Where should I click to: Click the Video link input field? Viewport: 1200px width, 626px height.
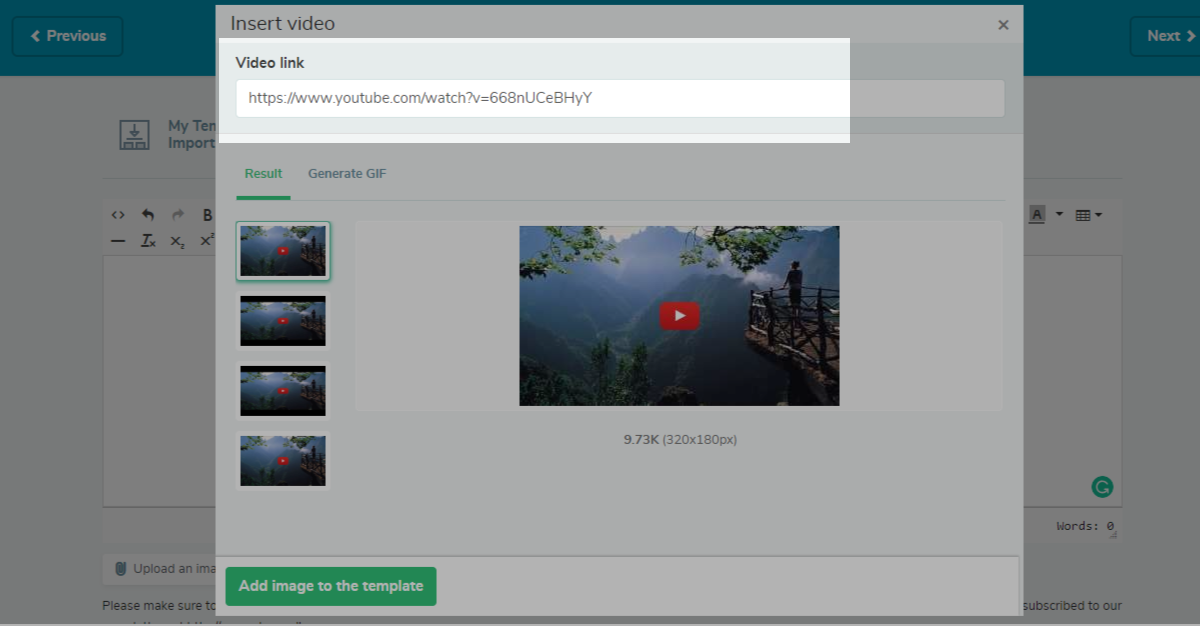620,99
